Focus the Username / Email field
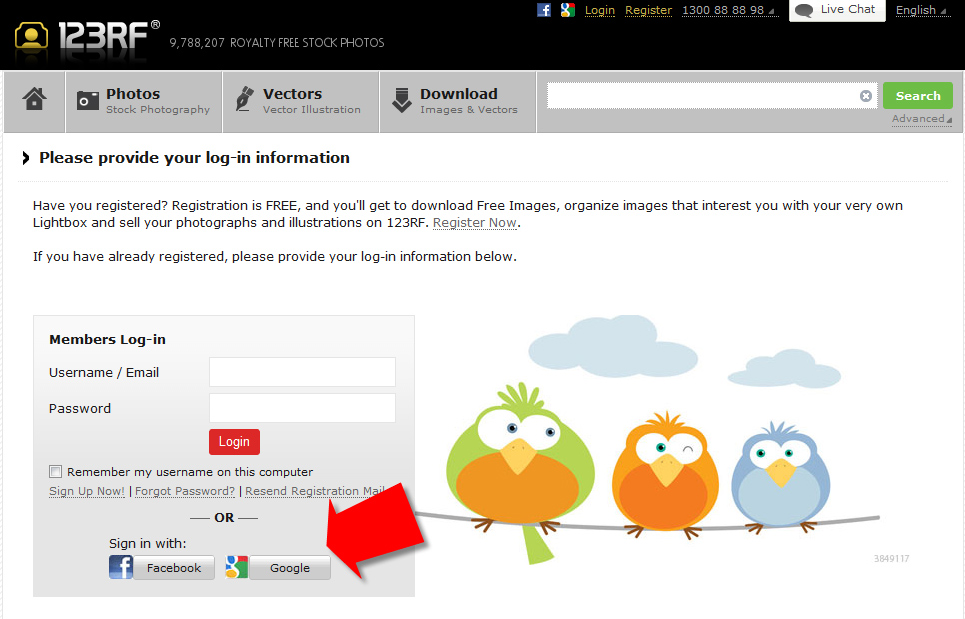 click(x=302, y=372)
